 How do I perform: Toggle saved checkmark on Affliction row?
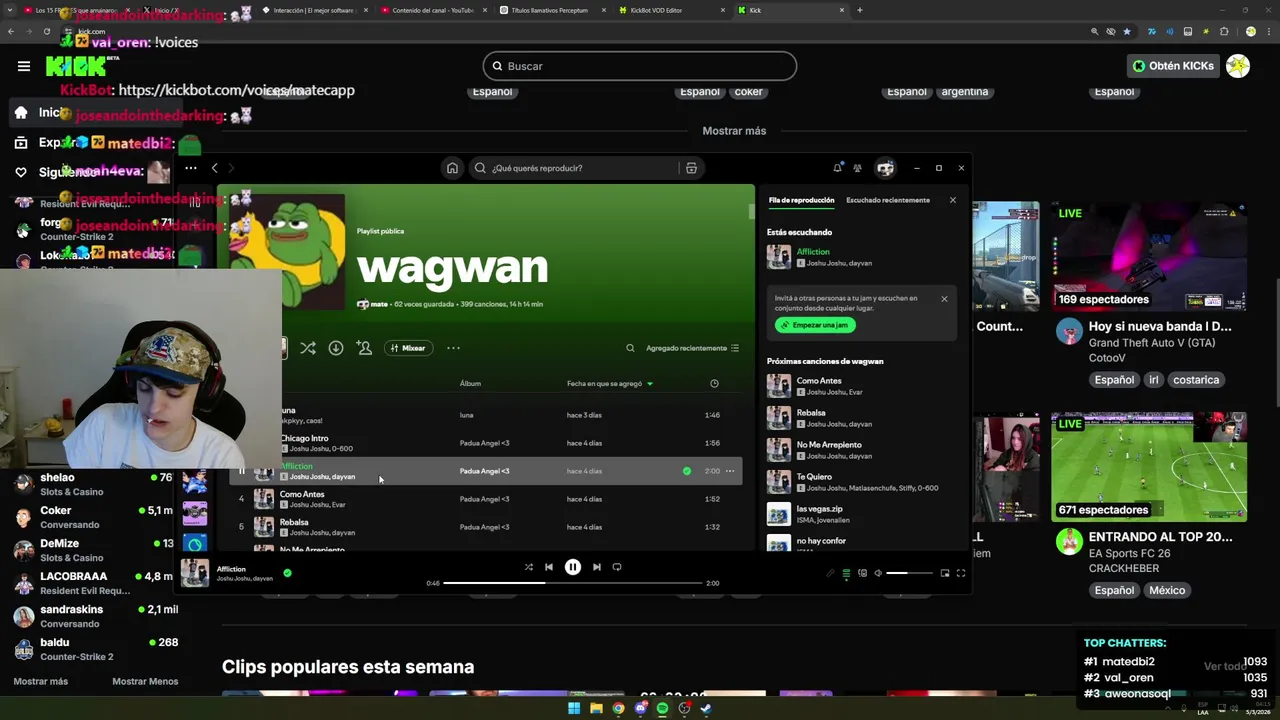click(686, 471)
